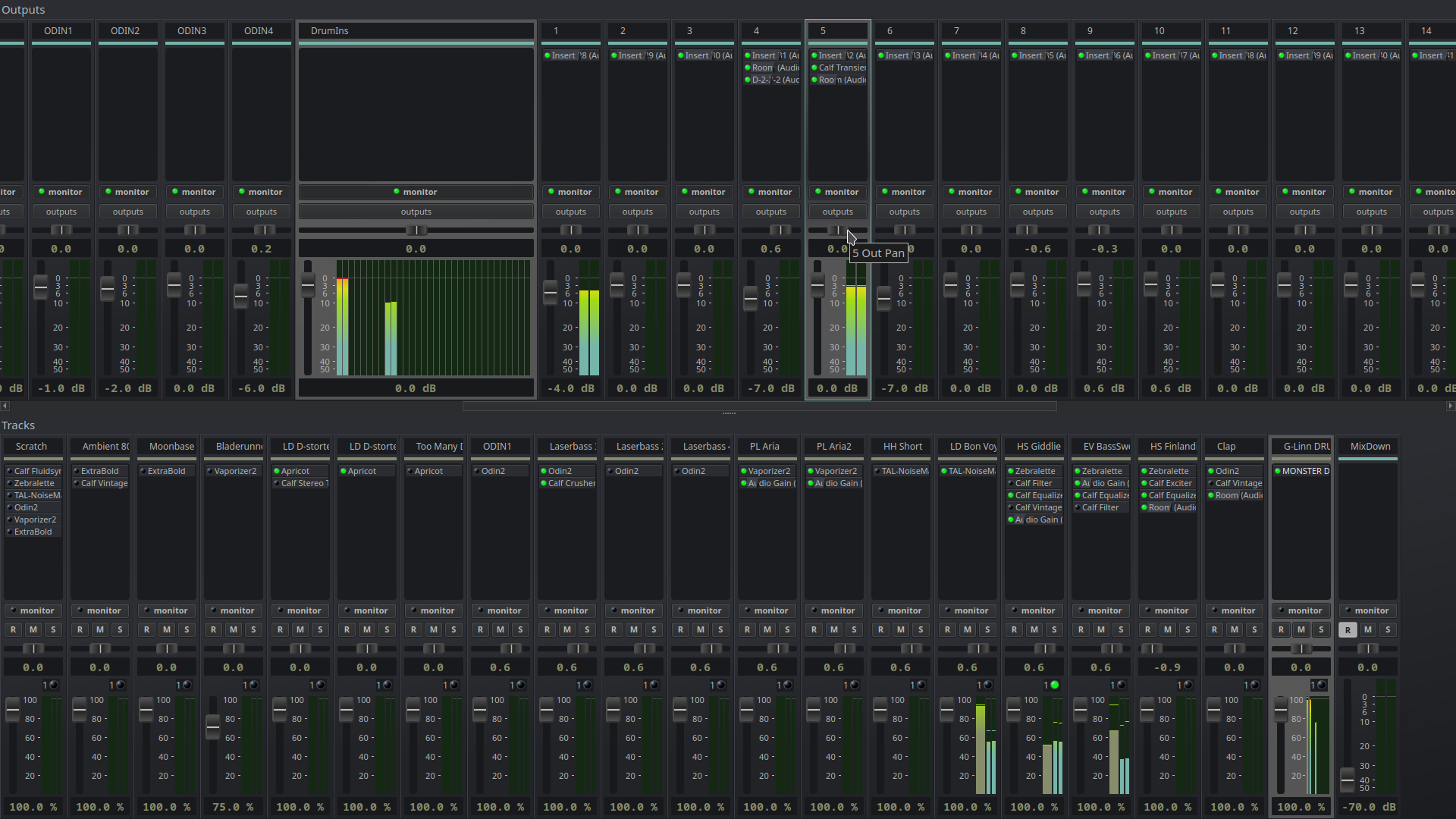Select the EV BassSw track strip header
1456x819 pixels.
(1100, 447)
